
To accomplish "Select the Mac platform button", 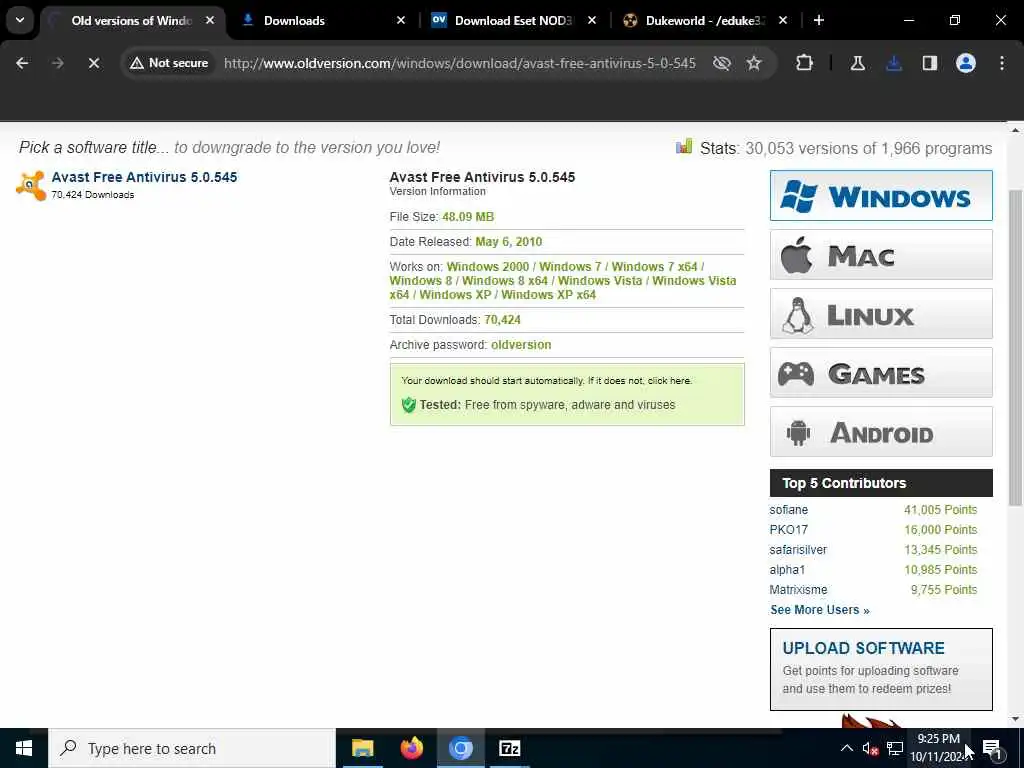I will [x=881, y=255].
